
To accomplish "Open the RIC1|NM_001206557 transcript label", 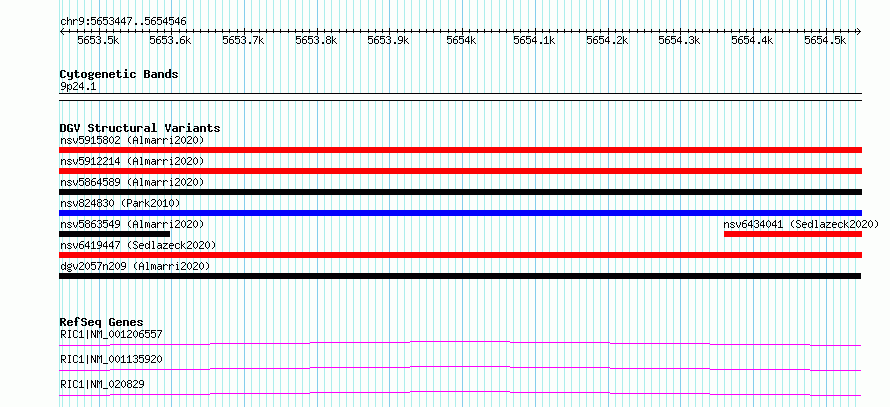I will (111, 334).
